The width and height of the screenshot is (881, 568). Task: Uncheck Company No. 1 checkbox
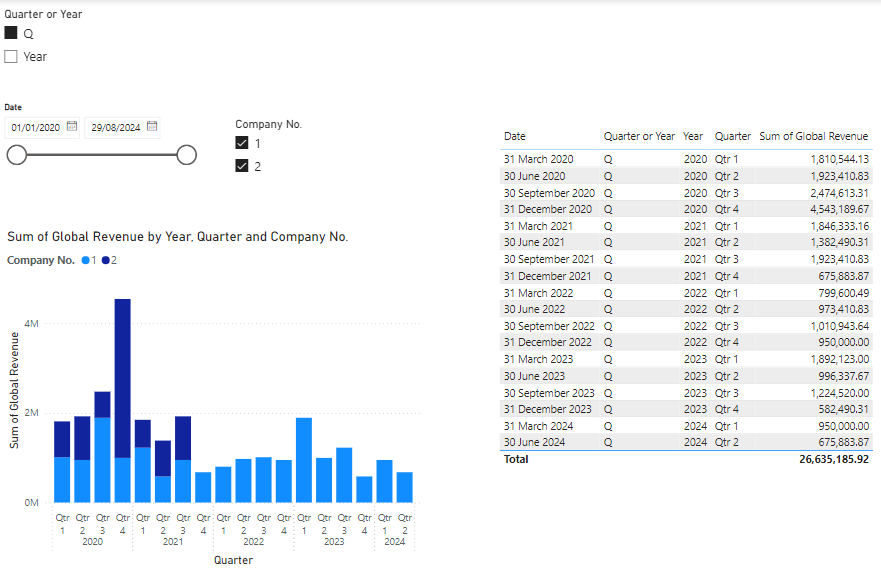(x=242, y=143)
